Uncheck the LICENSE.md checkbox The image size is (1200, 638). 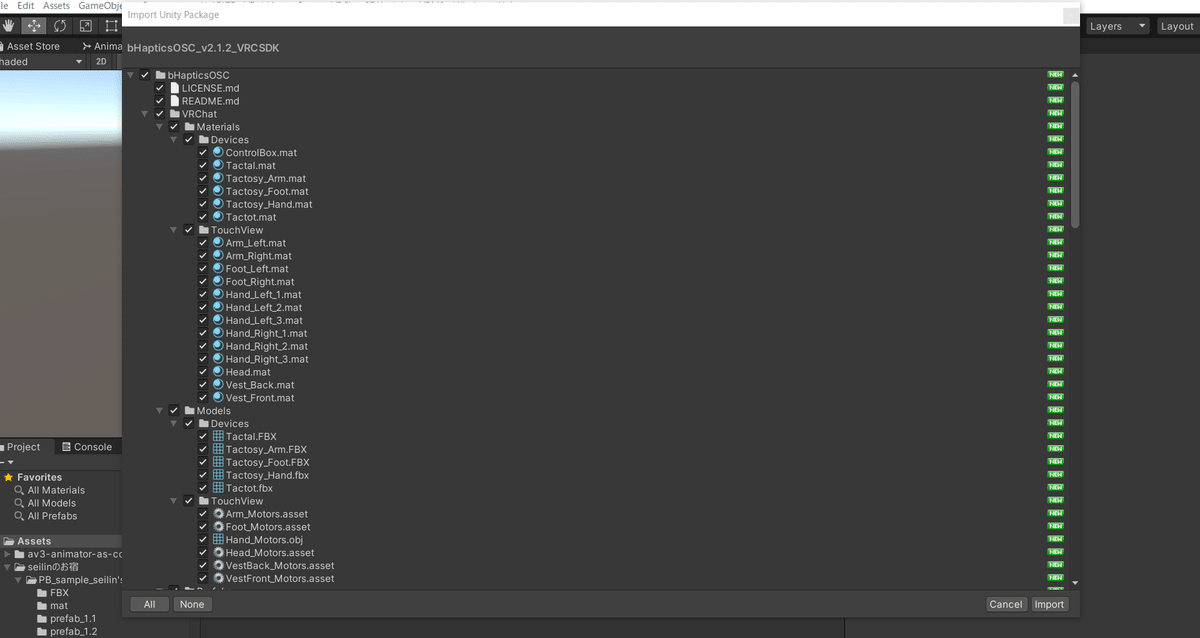coord(159,88)
